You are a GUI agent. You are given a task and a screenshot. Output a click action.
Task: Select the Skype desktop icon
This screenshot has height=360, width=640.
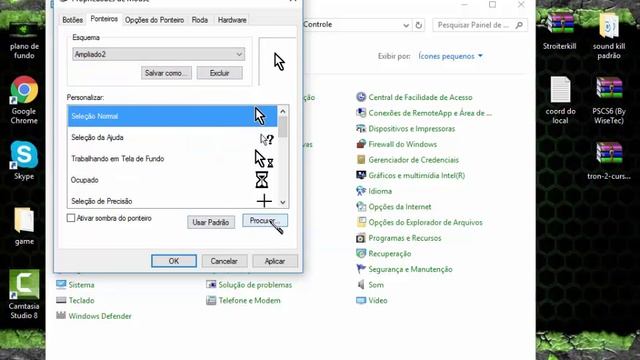(24, 160)
